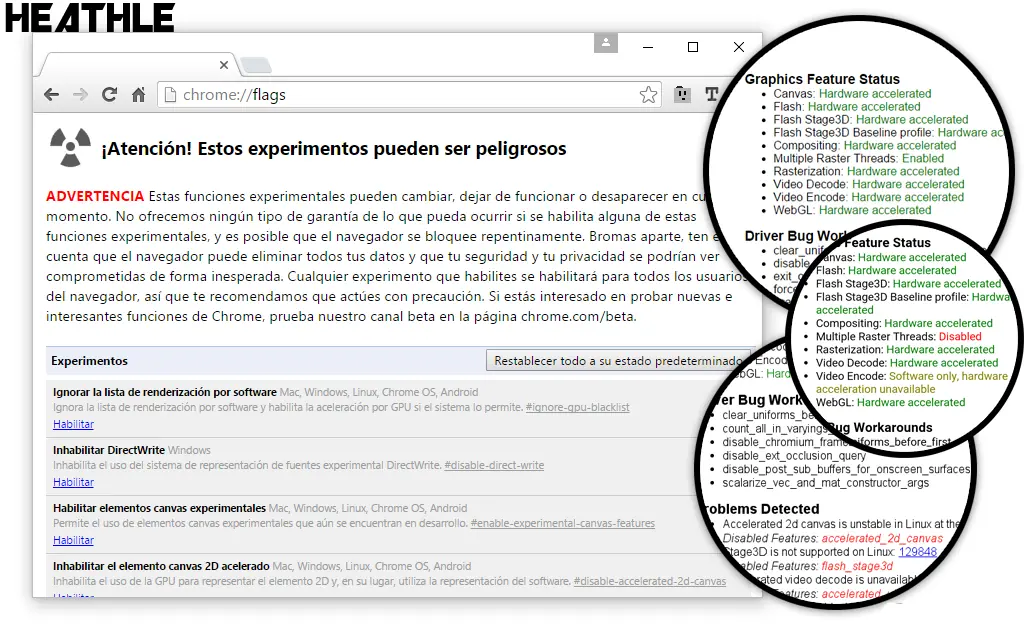Enable Inhabilitar DirectWrite experiment

click(73, 482)
